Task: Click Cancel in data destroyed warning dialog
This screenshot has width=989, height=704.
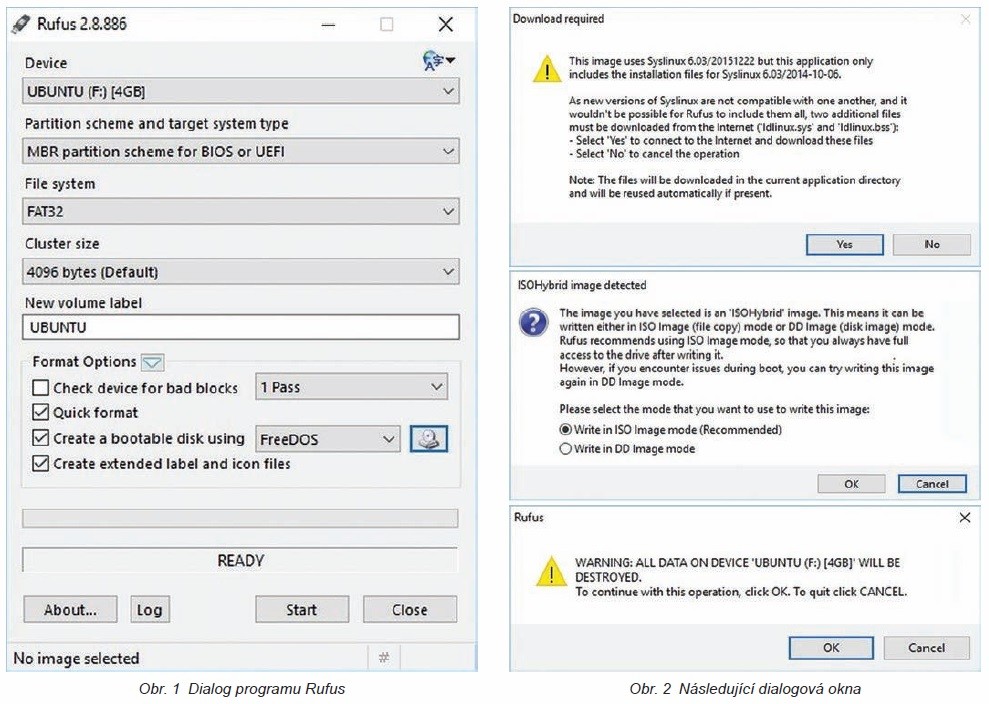Action: click(x=926, y=647)
